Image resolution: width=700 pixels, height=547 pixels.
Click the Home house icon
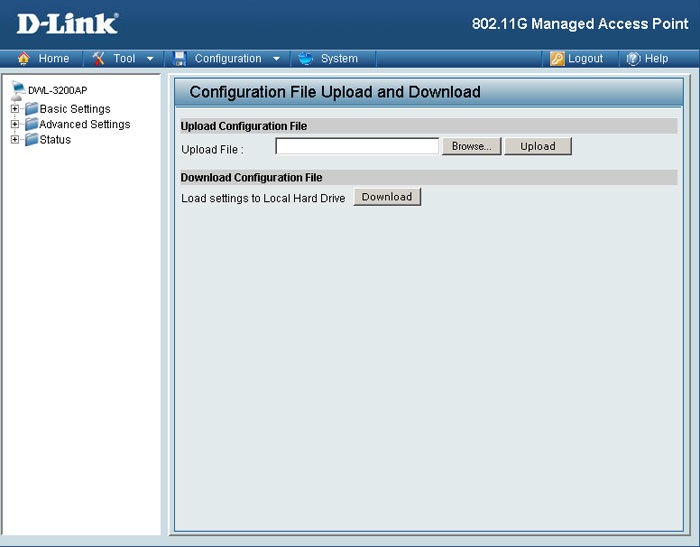click(24, 58)
